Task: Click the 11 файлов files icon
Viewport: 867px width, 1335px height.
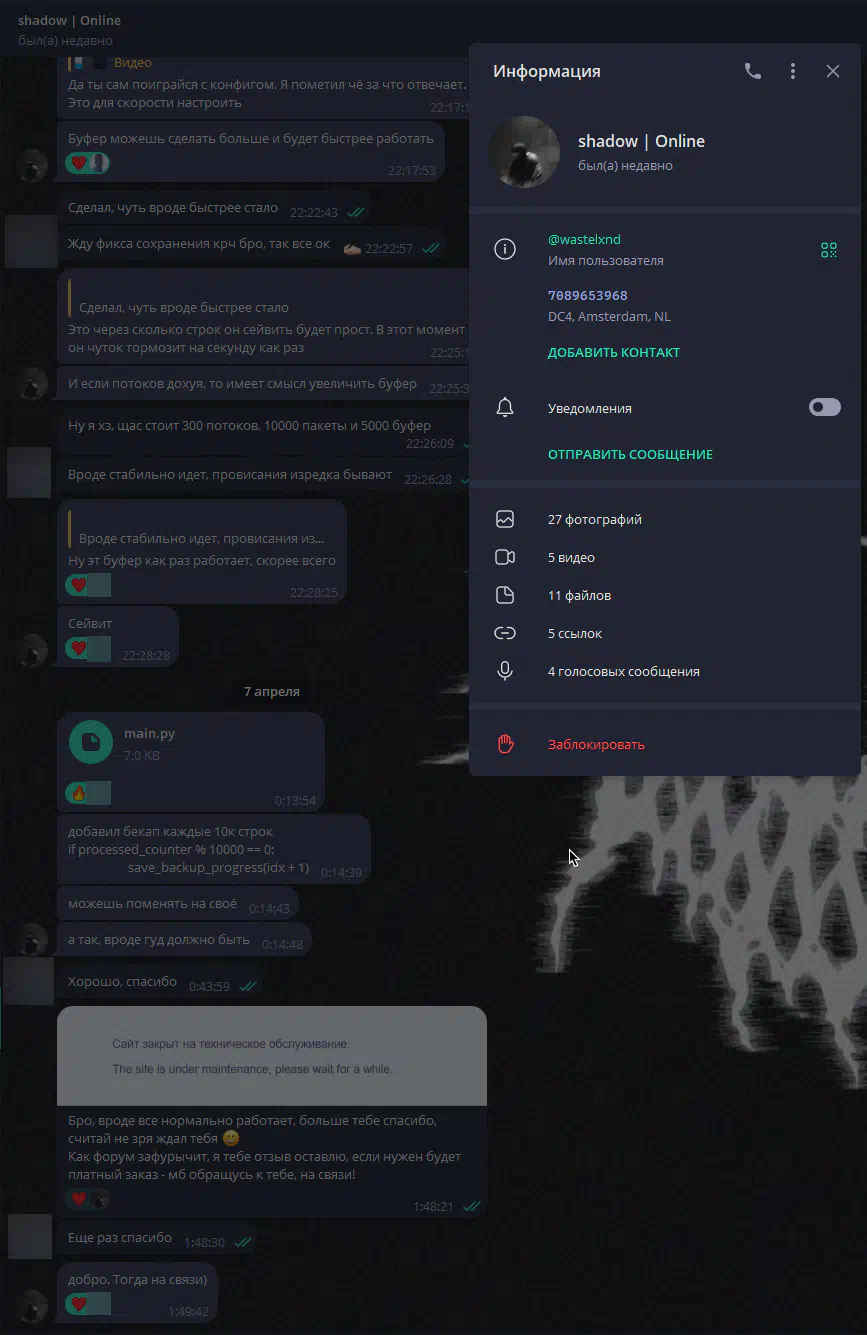Action: click(x=505, y=595)
